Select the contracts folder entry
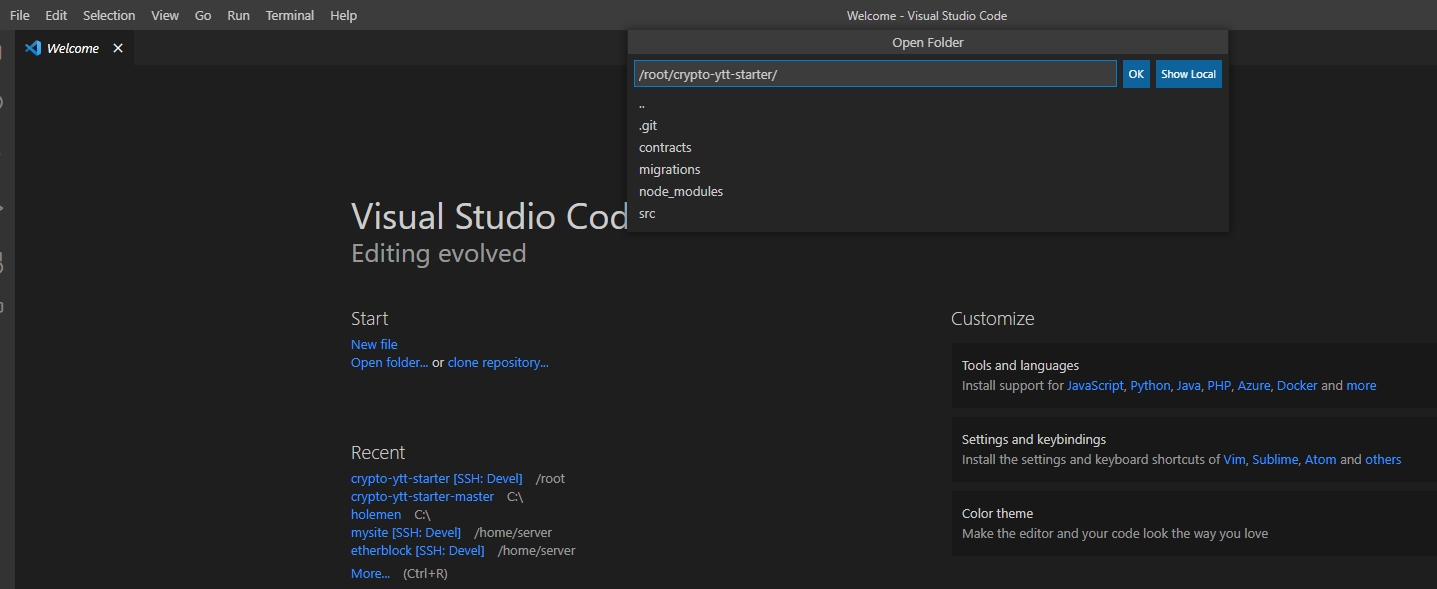Viewport: 1437px width, 589px height. pyautogui.click(x=927, y=148)
